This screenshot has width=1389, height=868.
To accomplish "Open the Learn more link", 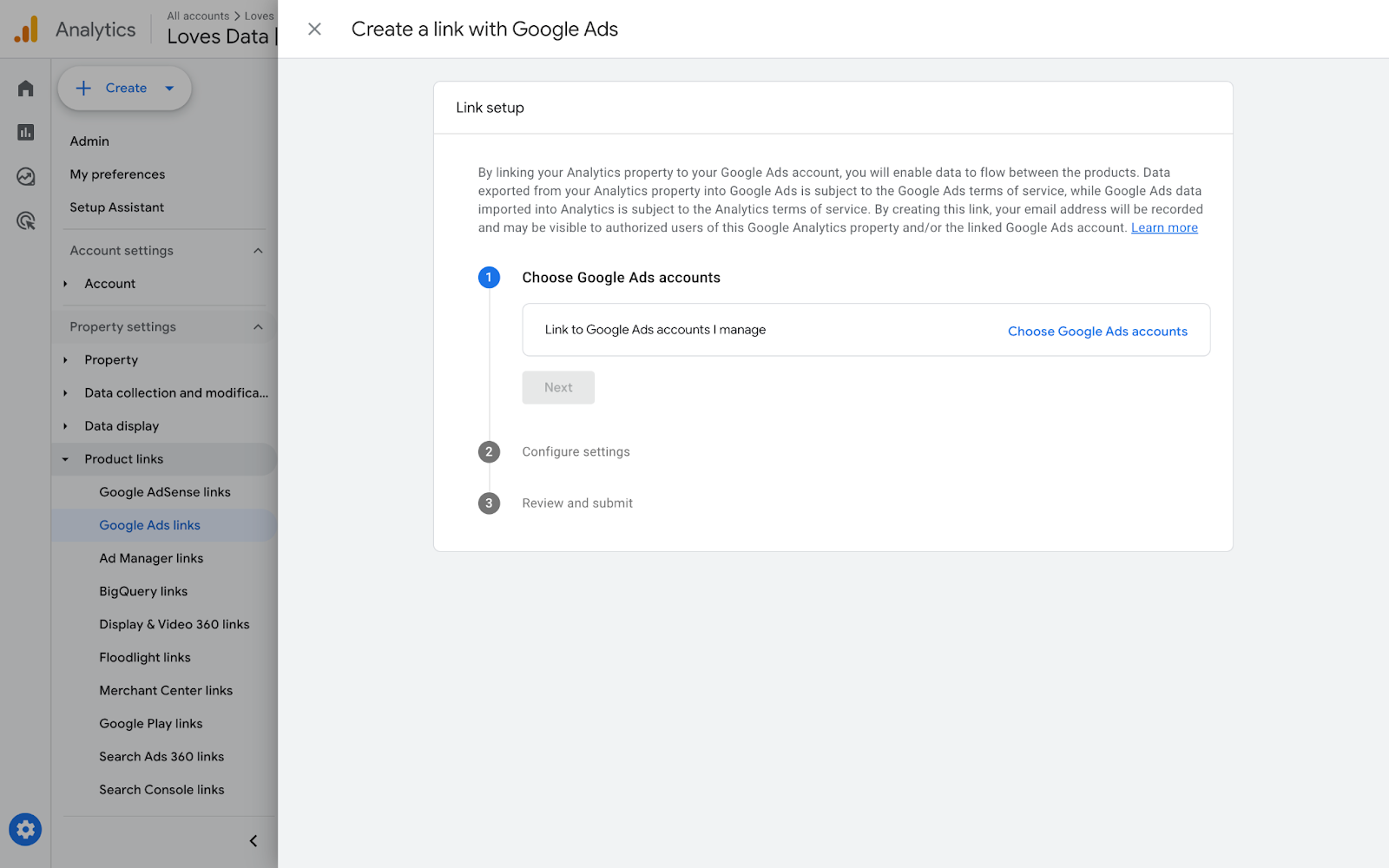I will (1163, 227).
